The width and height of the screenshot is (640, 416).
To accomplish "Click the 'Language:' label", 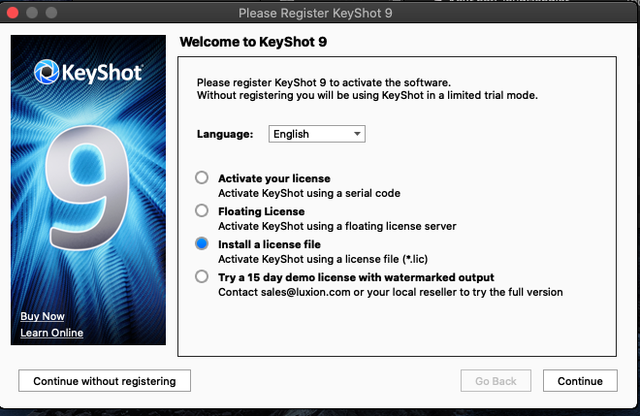I will (x=225, y=134).
